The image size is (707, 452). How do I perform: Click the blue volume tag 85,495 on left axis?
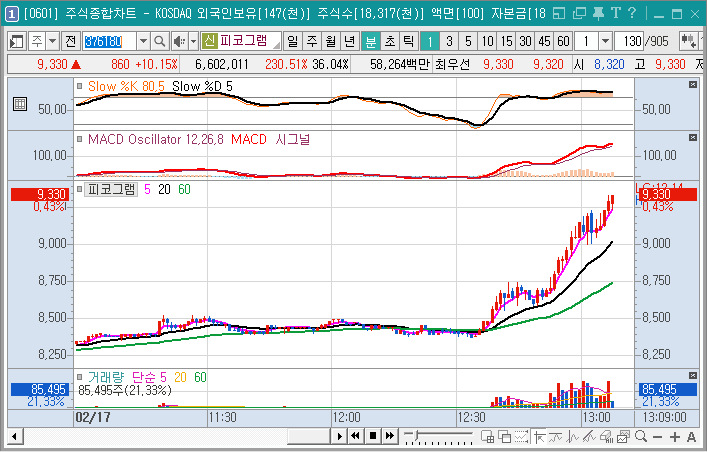click(x=40, y=389)
